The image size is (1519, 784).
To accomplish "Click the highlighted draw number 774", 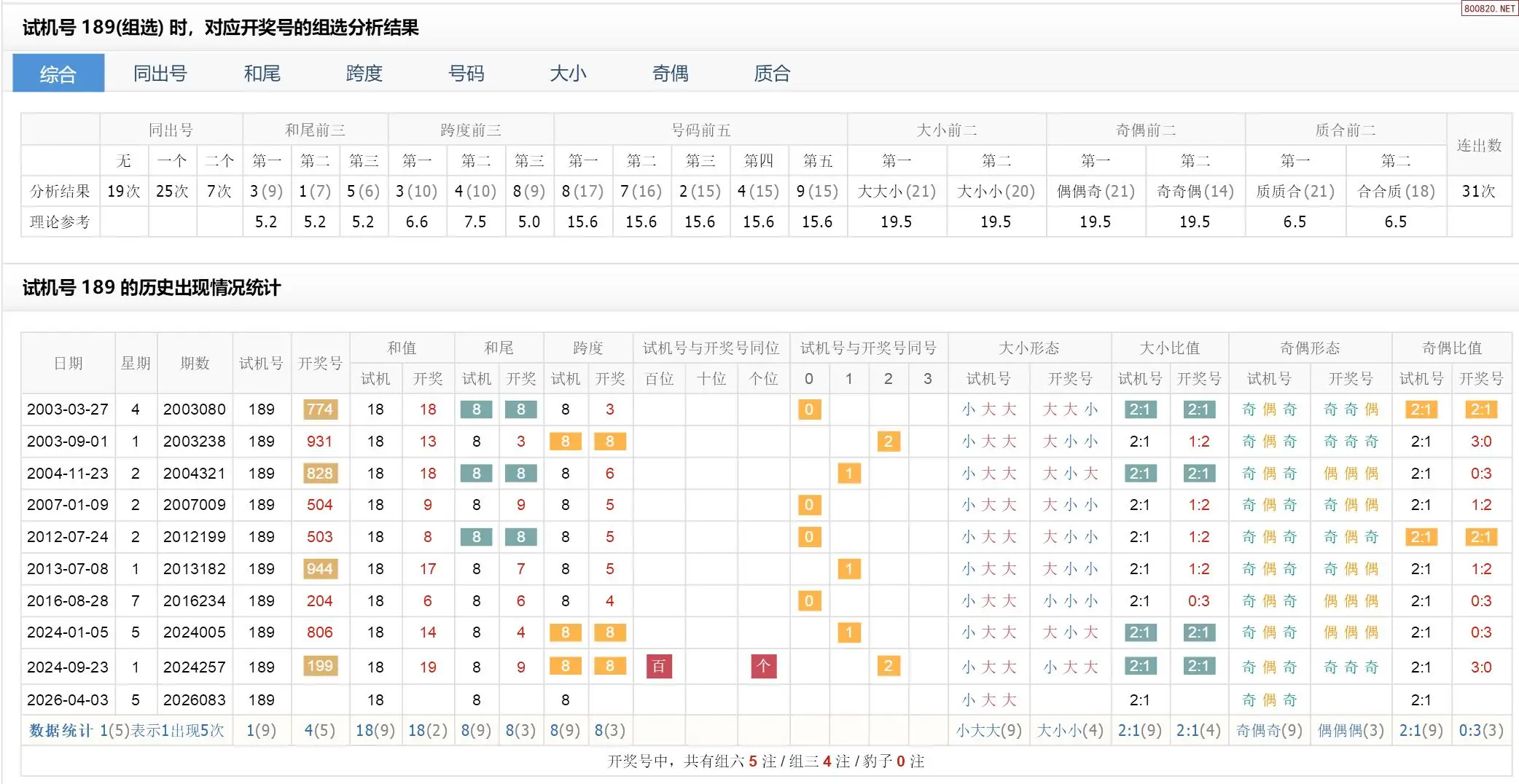I will click(x=320, y=409).
